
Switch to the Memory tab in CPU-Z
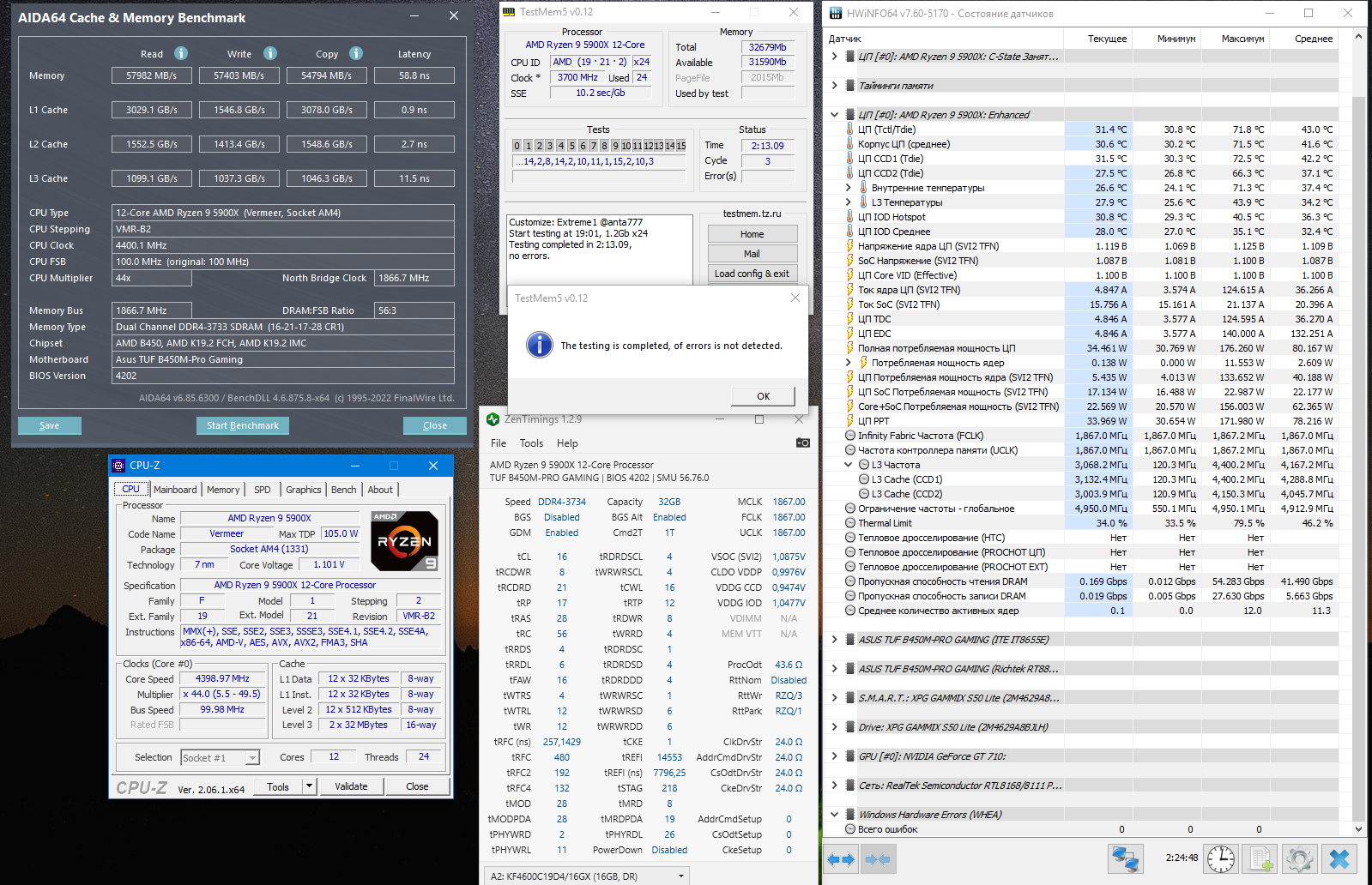pyautogui.click(x=223, y=490)
